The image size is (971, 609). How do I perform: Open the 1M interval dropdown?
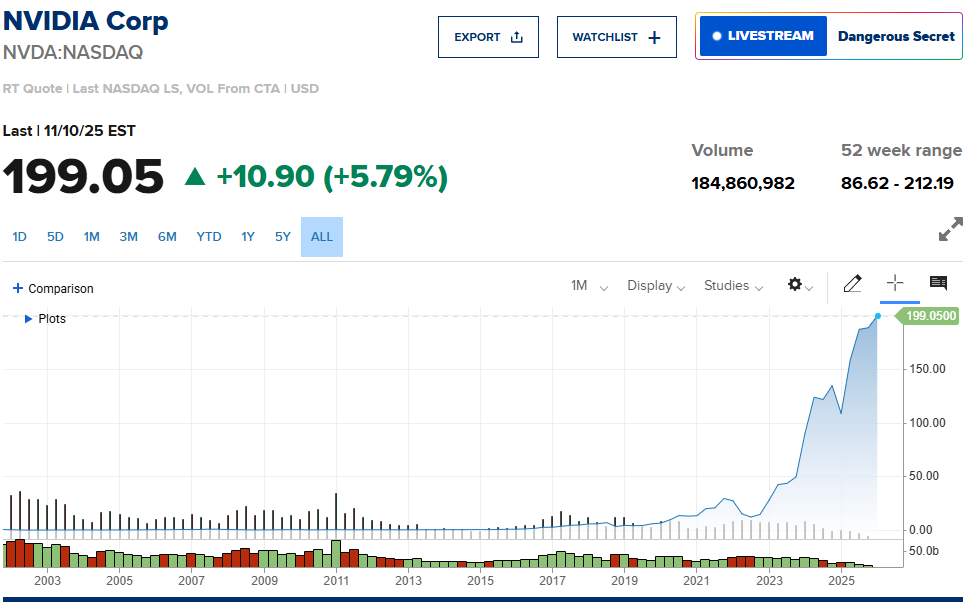coord(589,286)
